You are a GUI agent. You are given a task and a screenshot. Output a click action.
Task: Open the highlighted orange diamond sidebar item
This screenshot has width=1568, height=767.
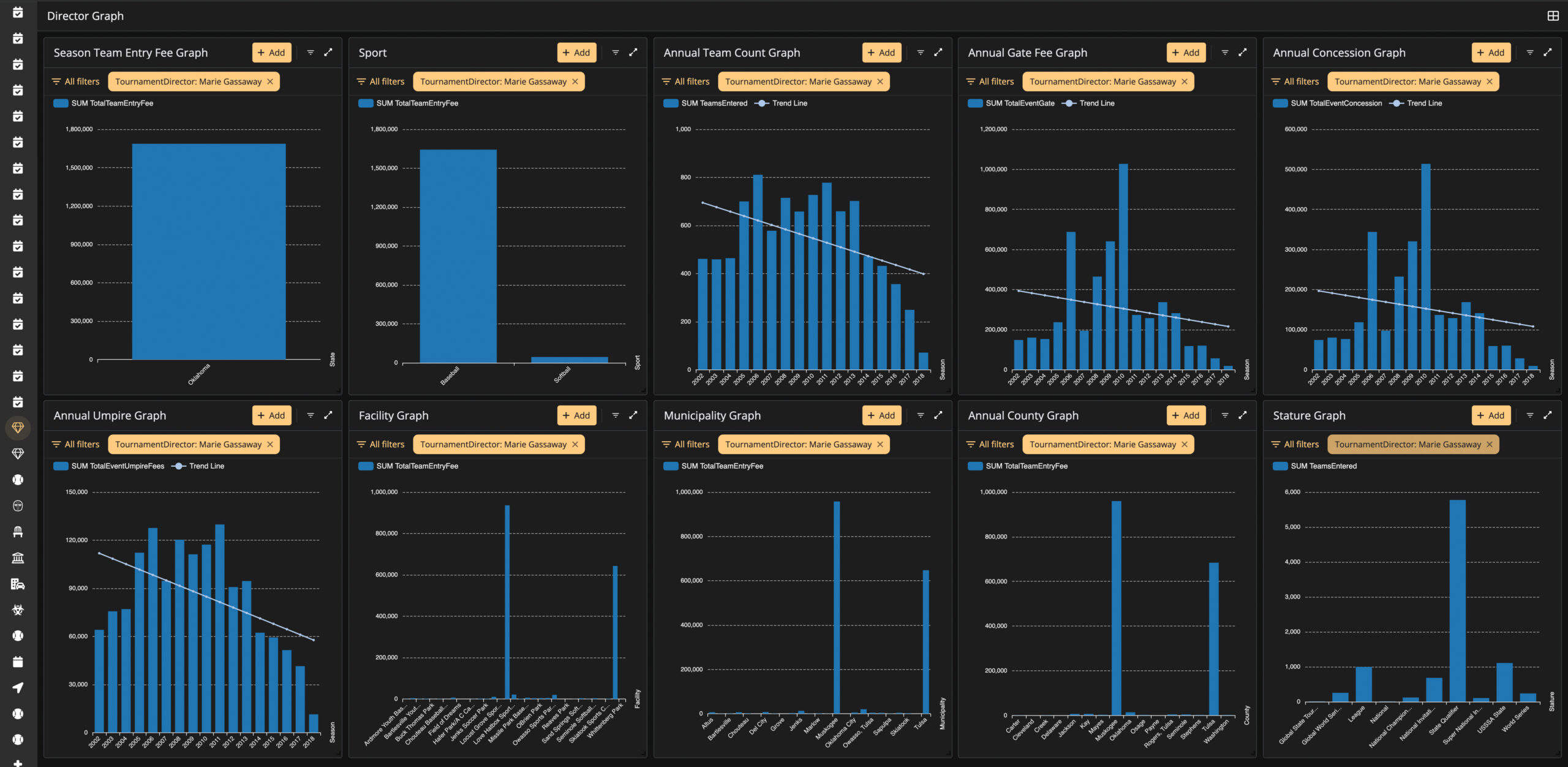18,428
